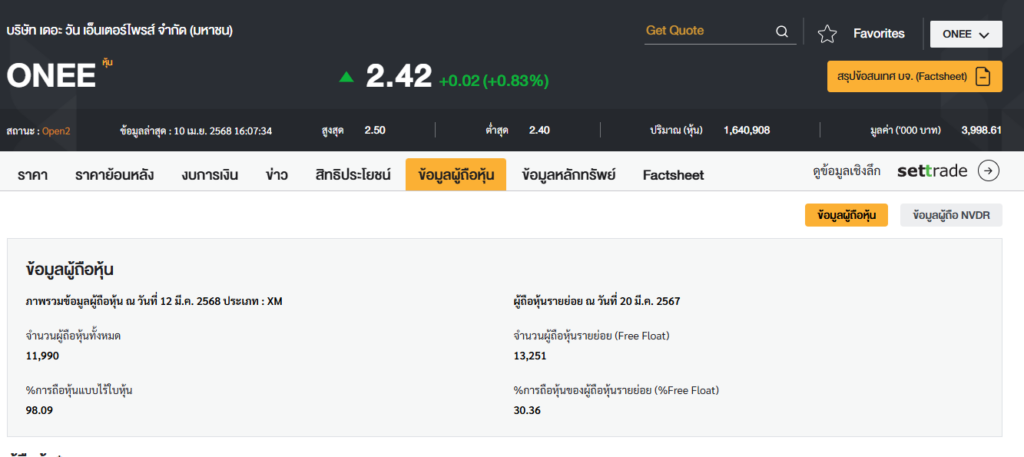Open the สรุปข้อสนเทศ บจ. (Factsheet) button
This screenshot has width=1024, height=457.
pyautogui.click(x=914, y=77)
